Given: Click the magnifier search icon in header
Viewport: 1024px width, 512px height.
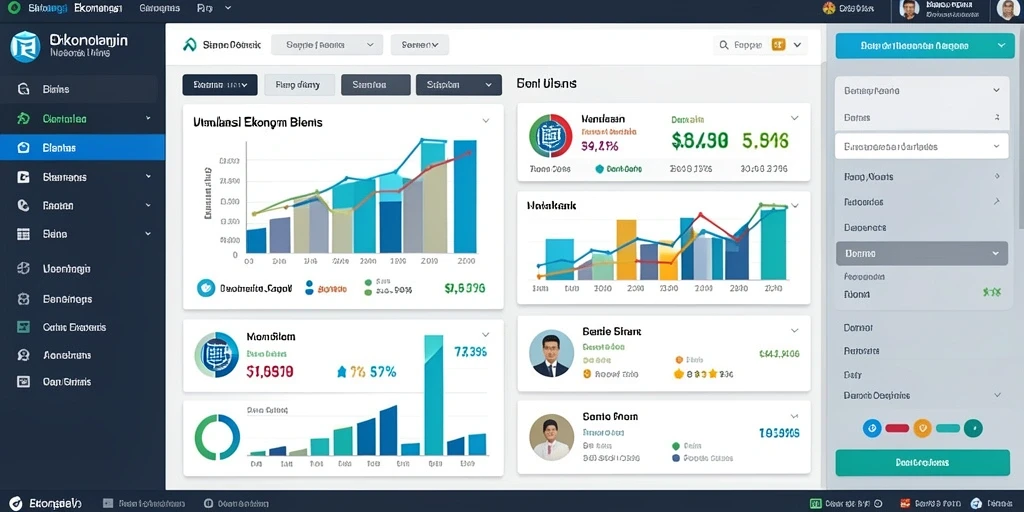Looking at the screenshot, I should coord(724,45).
